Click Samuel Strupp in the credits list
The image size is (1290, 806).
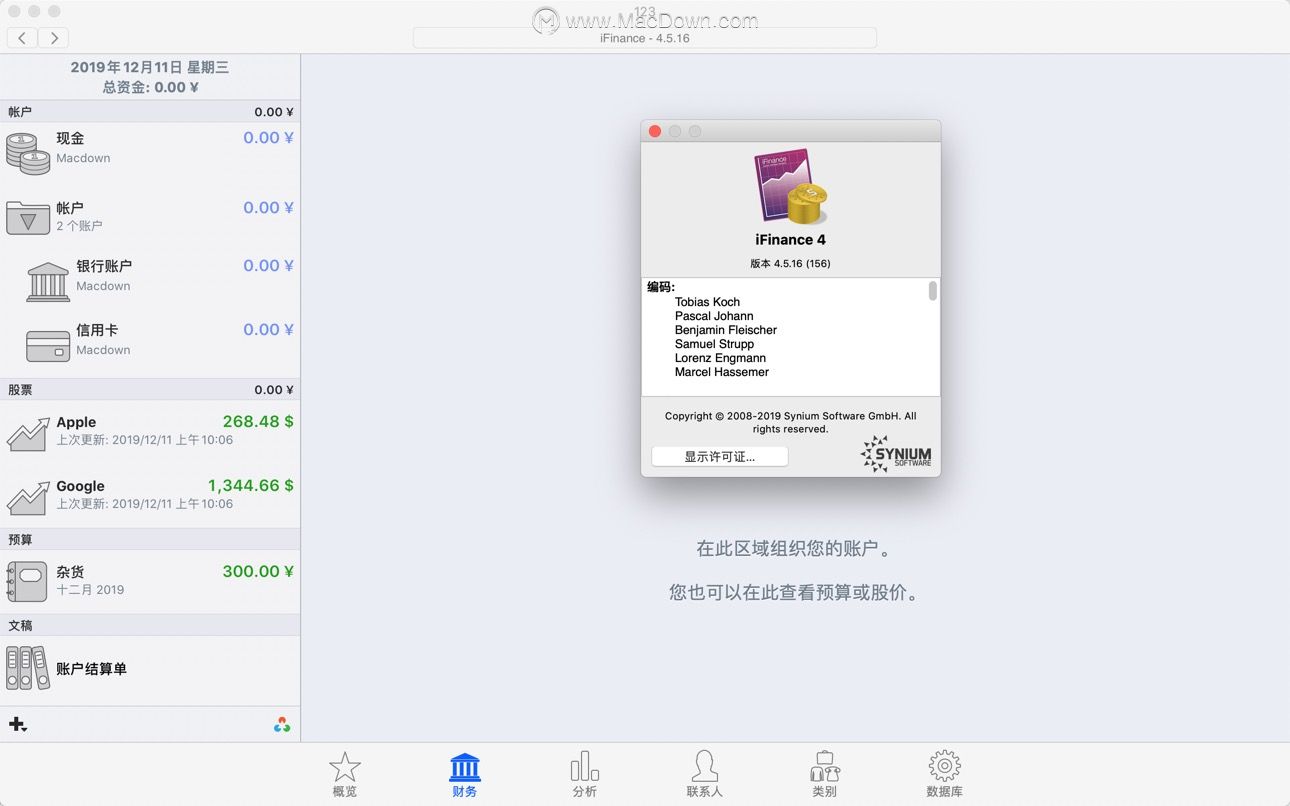(x=715, y=344)
